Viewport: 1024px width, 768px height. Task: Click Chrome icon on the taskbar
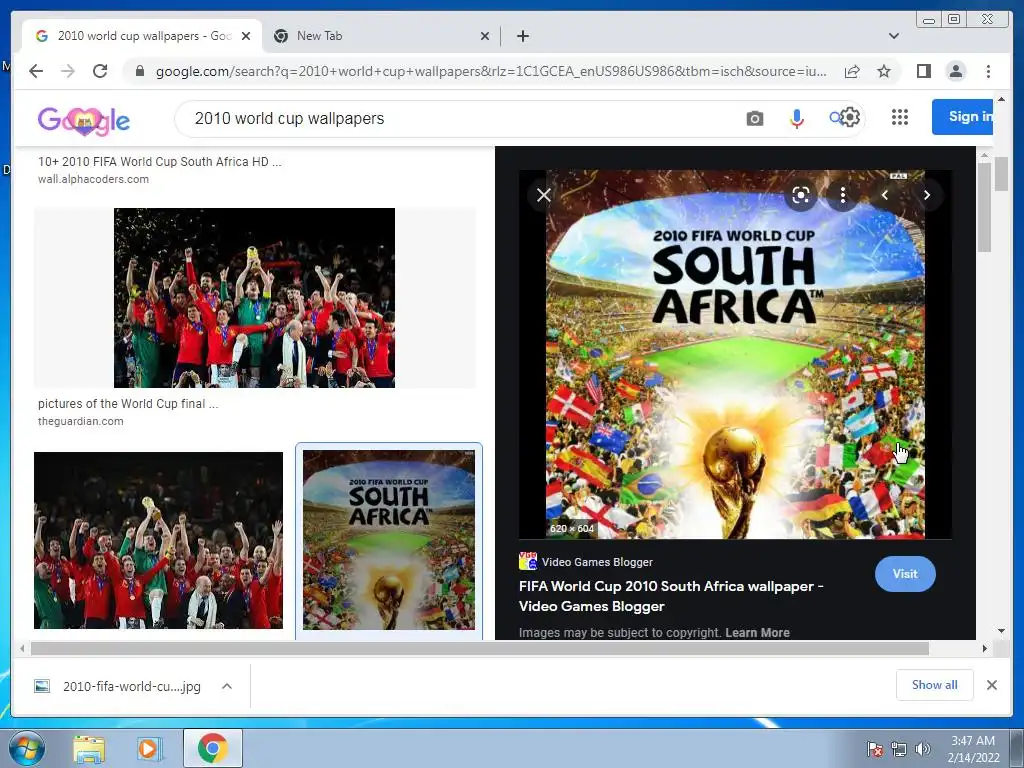pyautogui.click(x=213, y=748)
